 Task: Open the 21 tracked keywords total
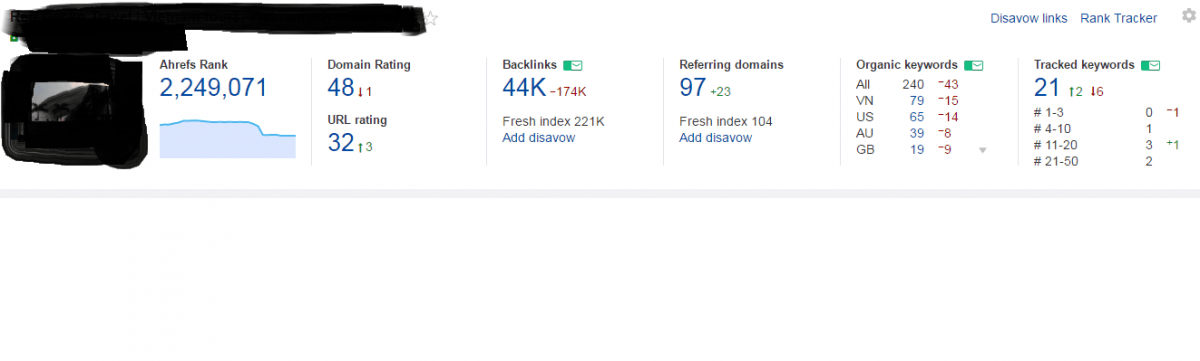pos(1047,88)
